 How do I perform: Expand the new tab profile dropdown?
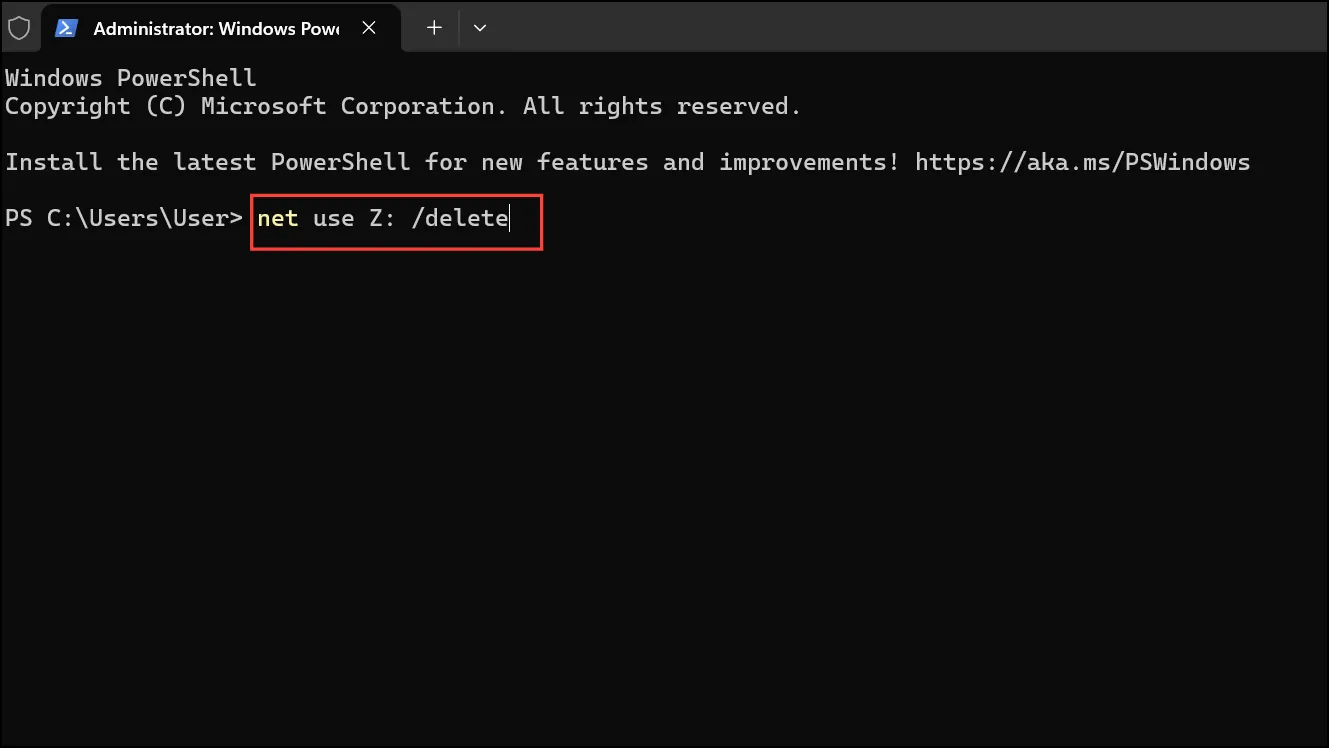(480, 28)
